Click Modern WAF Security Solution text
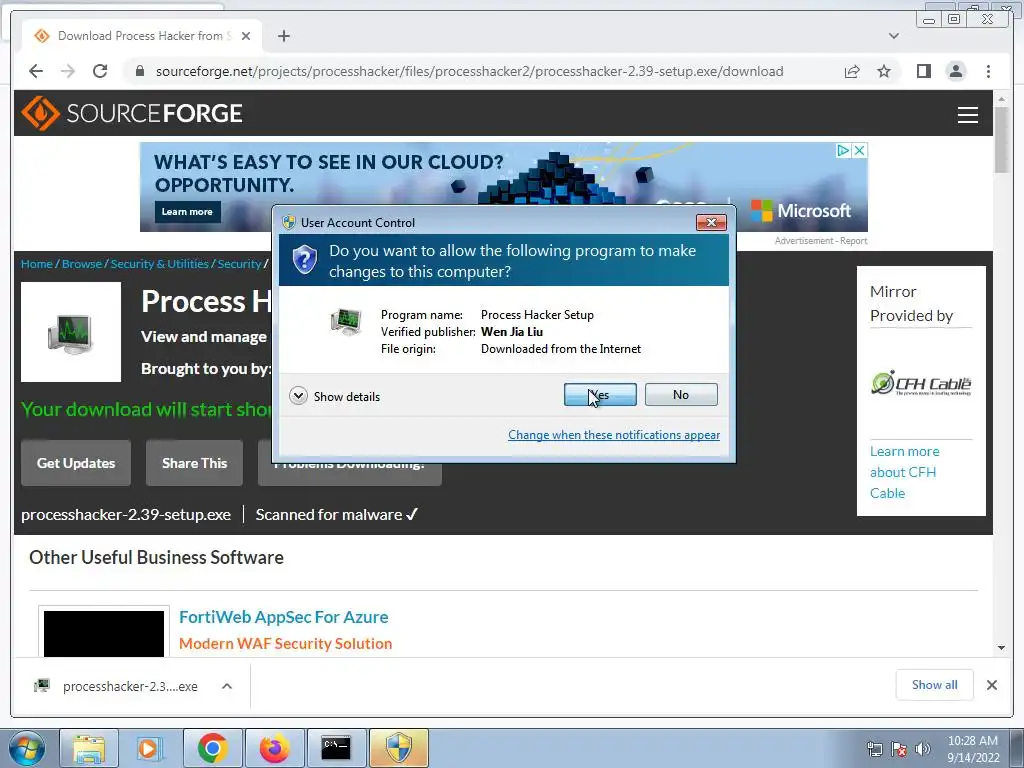 (x=285, y=643)
